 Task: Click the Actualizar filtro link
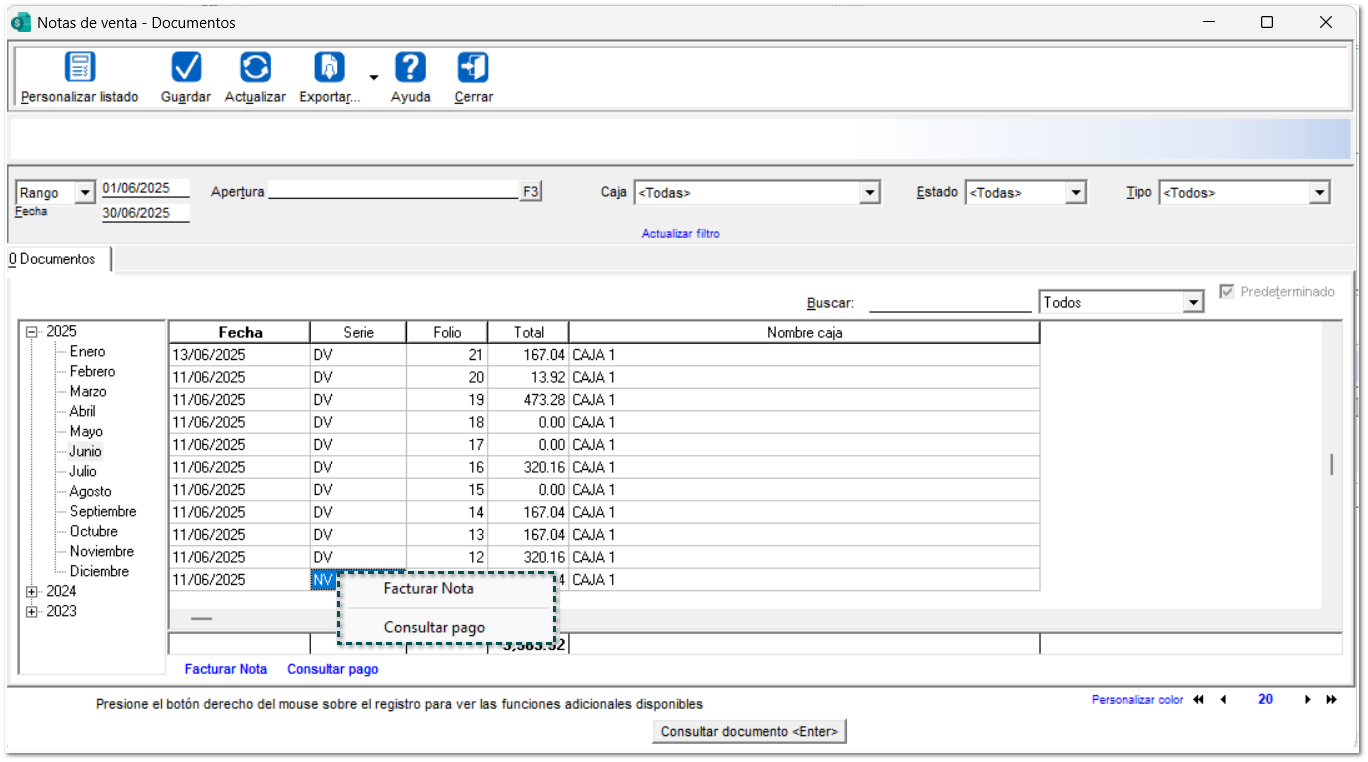click(680, 234)
